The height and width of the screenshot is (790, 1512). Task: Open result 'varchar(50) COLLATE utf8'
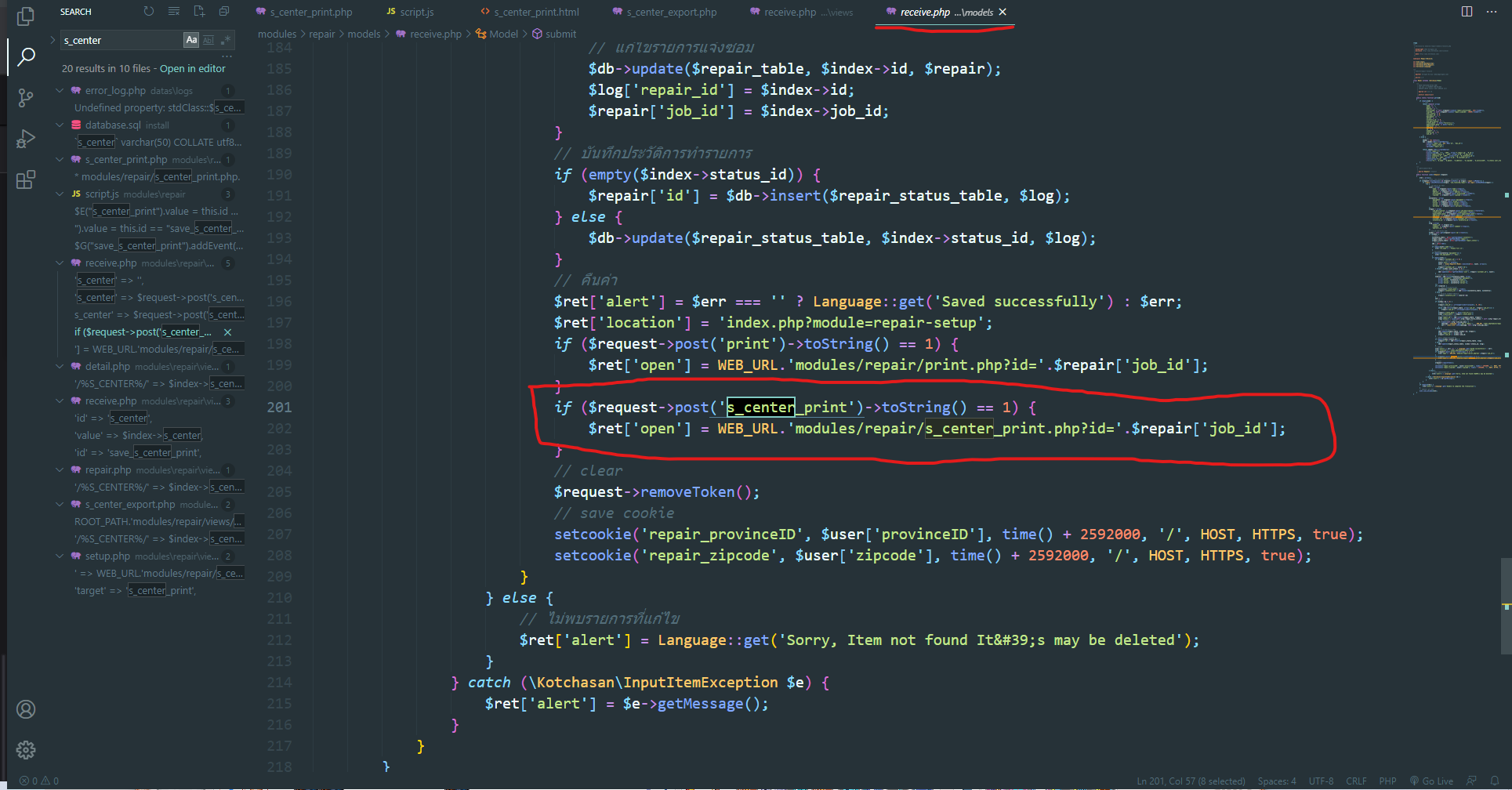(158, 143)
